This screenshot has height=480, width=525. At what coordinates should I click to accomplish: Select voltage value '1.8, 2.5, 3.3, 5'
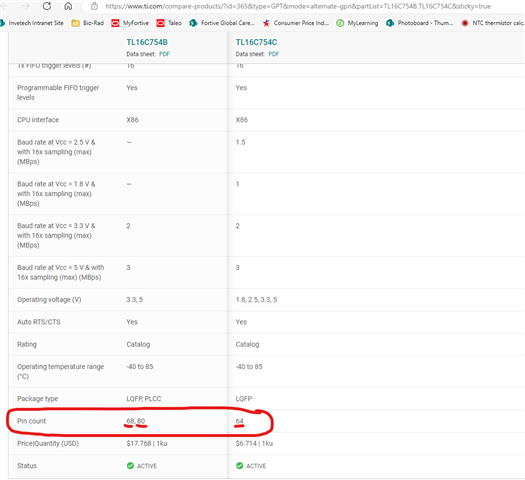[x=256, y=300]
